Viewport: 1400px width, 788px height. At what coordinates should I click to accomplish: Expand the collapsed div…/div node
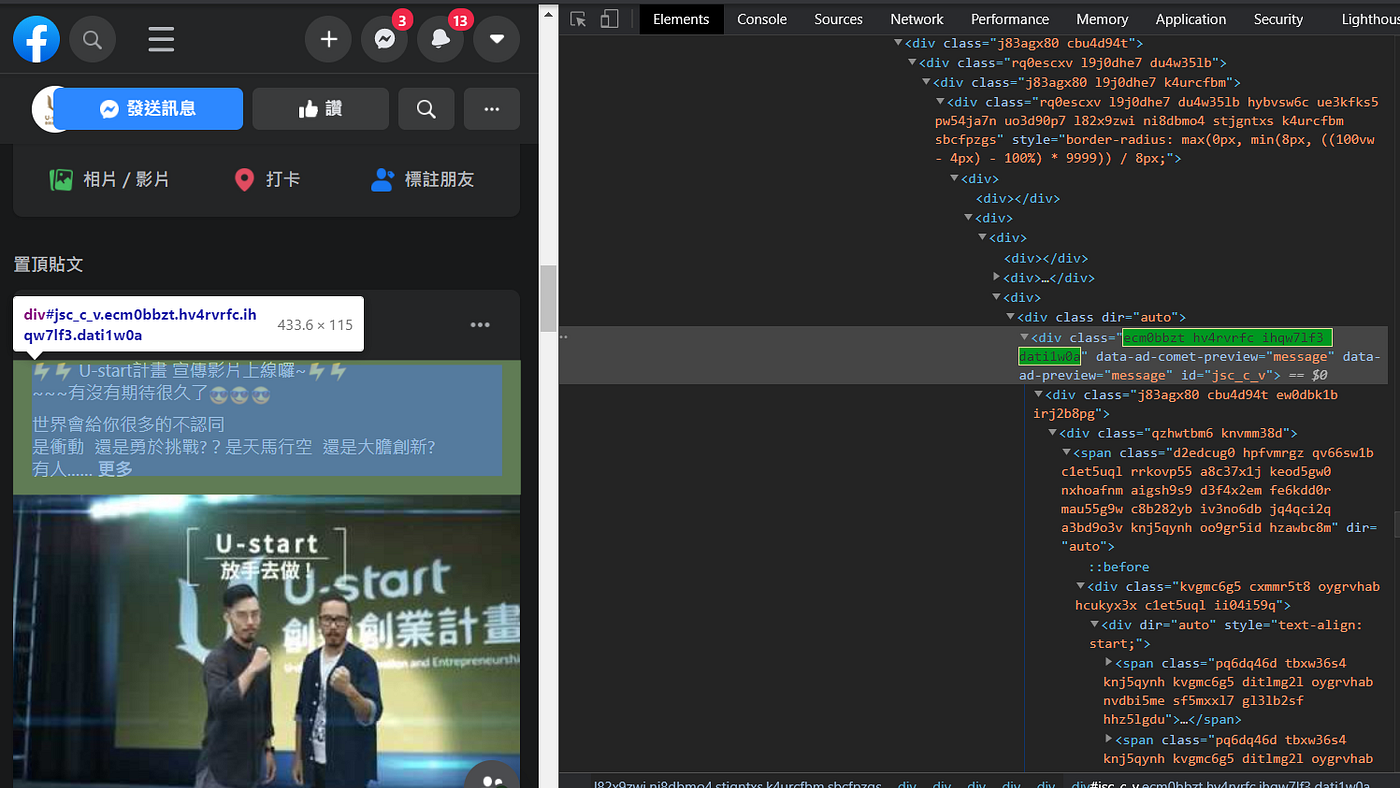coord(997,277)
